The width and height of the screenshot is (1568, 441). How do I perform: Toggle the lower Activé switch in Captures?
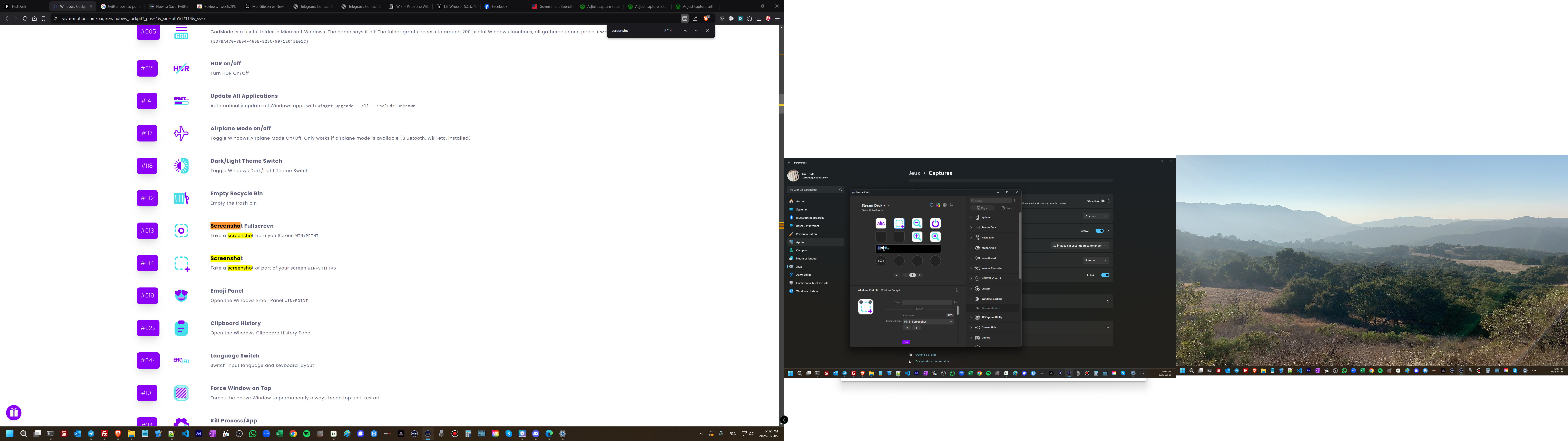(x=1105, y=275)
